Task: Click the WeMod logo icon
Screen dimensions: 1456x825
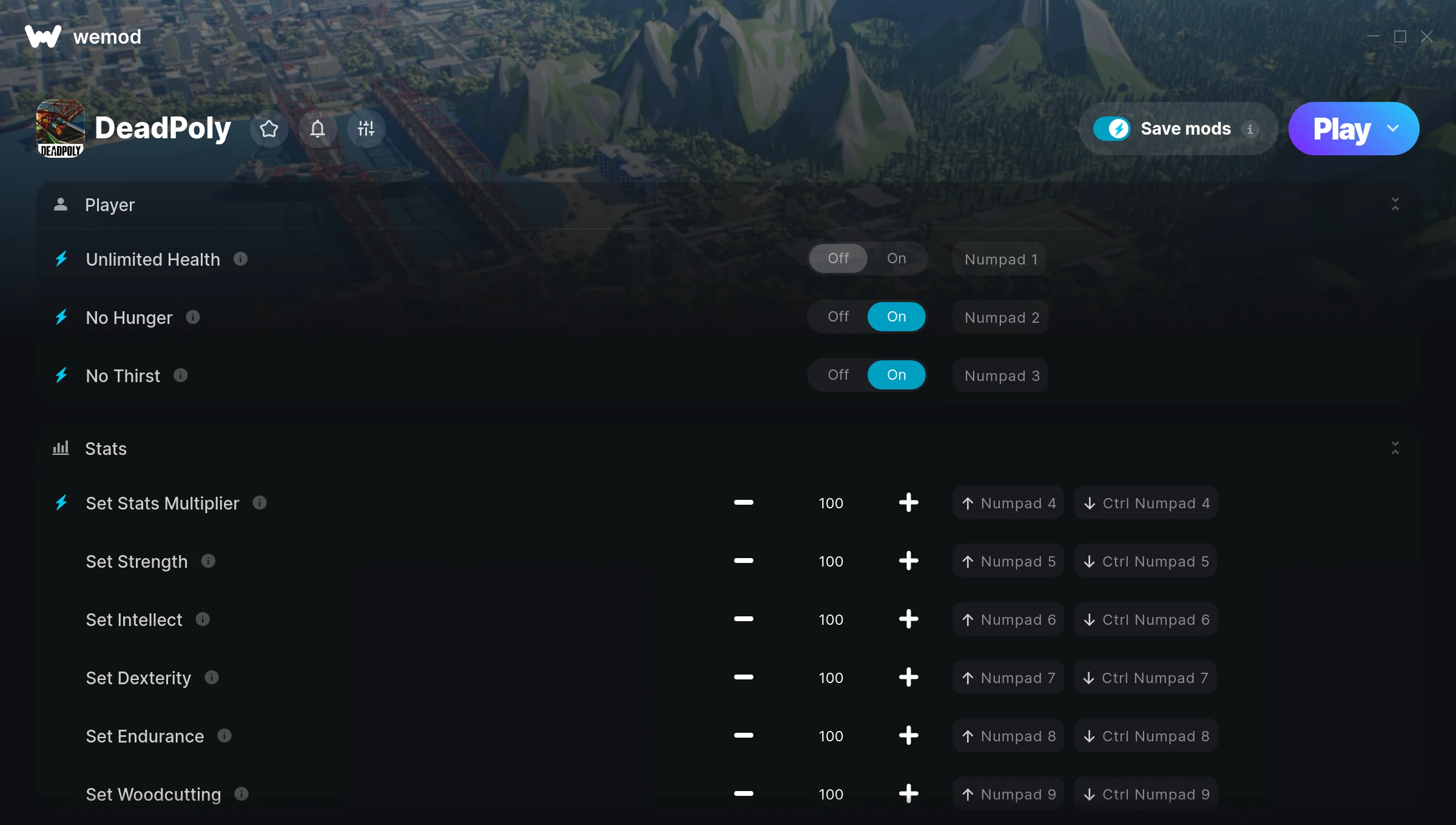Action: click(x=43, y=36)
